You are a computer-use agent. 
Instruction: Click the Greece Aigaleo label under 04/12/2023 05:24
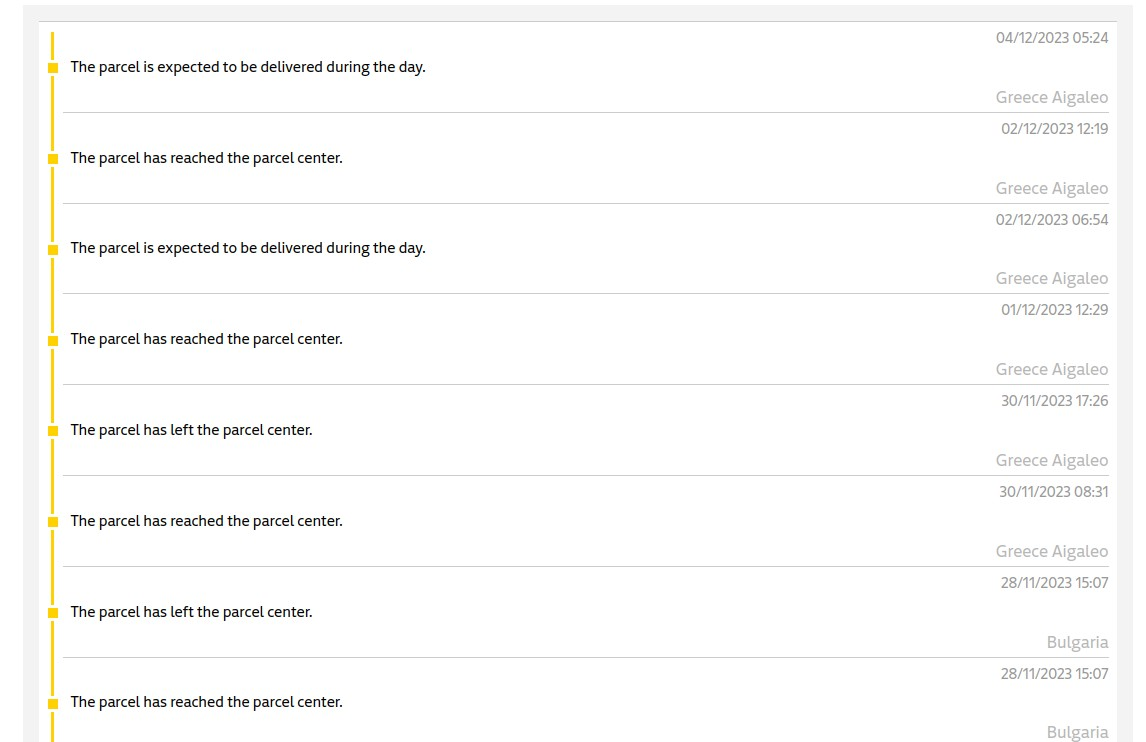[x=1052, y=97]
